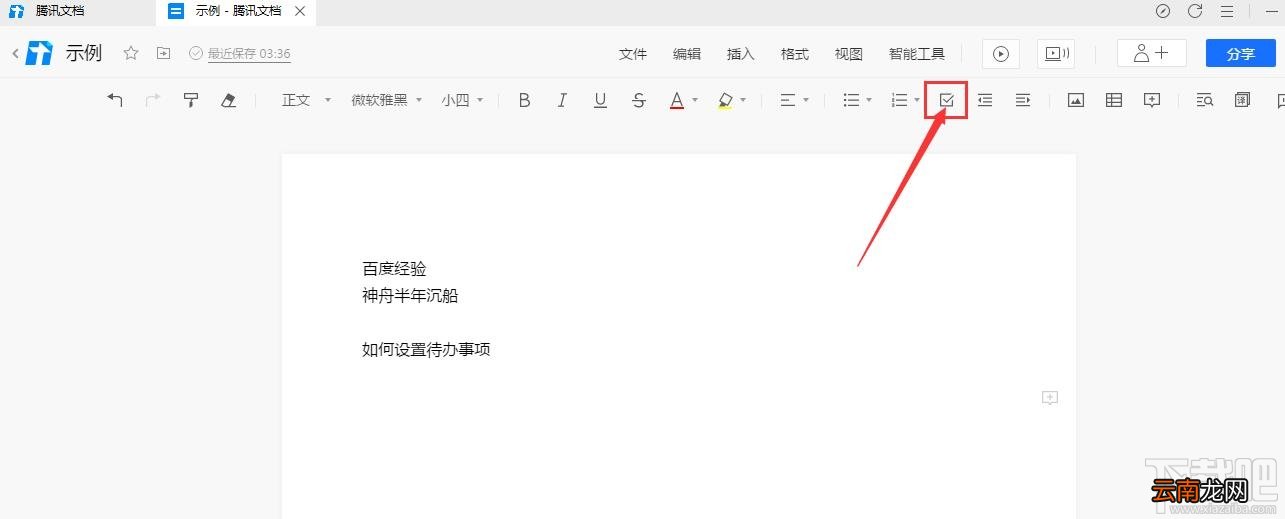The image size is (1285, 519).
Task: Open the 插入 menu
Action: pos(741,54)
